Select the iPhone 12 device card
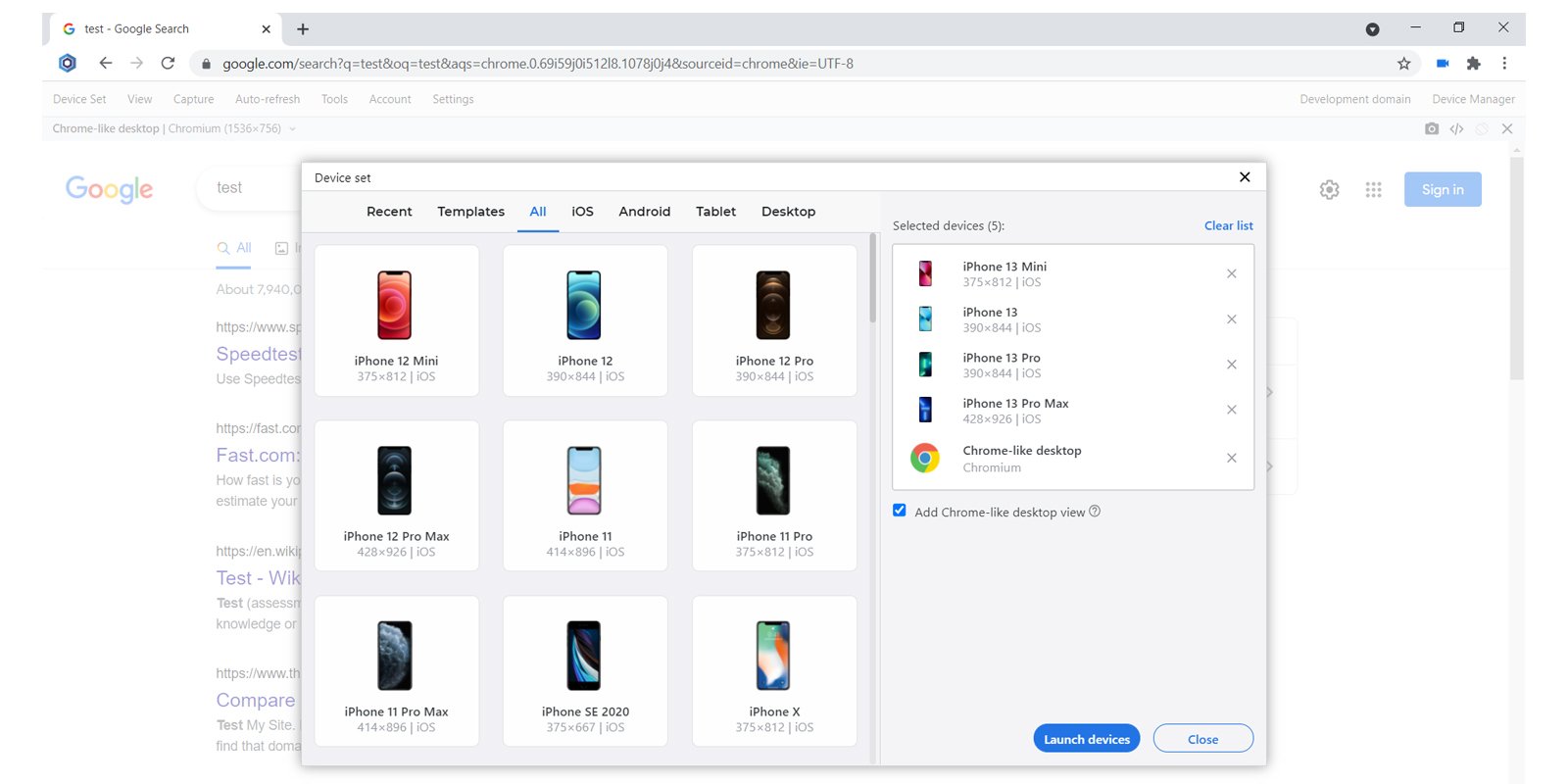 click(x=585, y=320)
